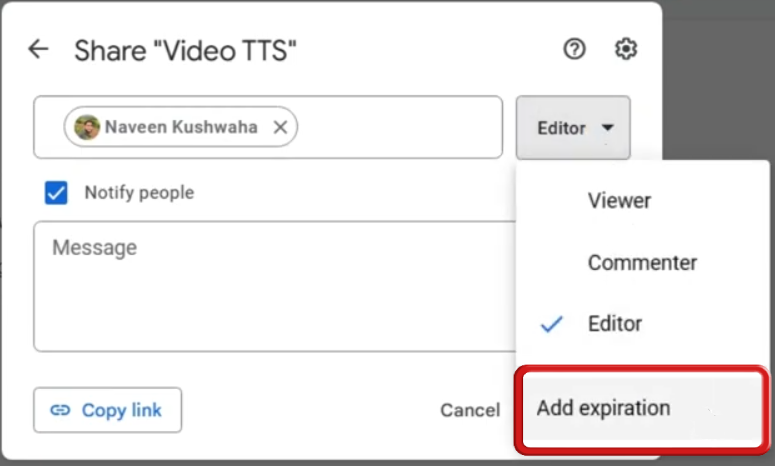775x466 pixels.
Task: Uncheck the Notify people checkbox
Action: click(x=56, y=192)
